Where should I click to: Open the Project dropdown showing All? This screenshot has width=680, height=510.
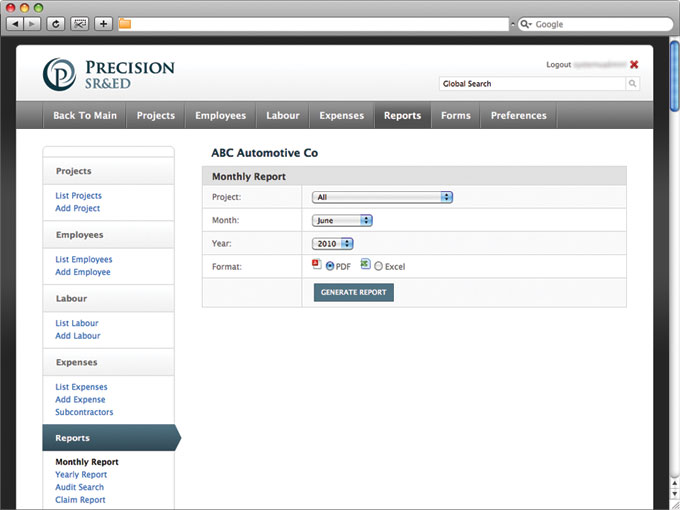point(382,197)
